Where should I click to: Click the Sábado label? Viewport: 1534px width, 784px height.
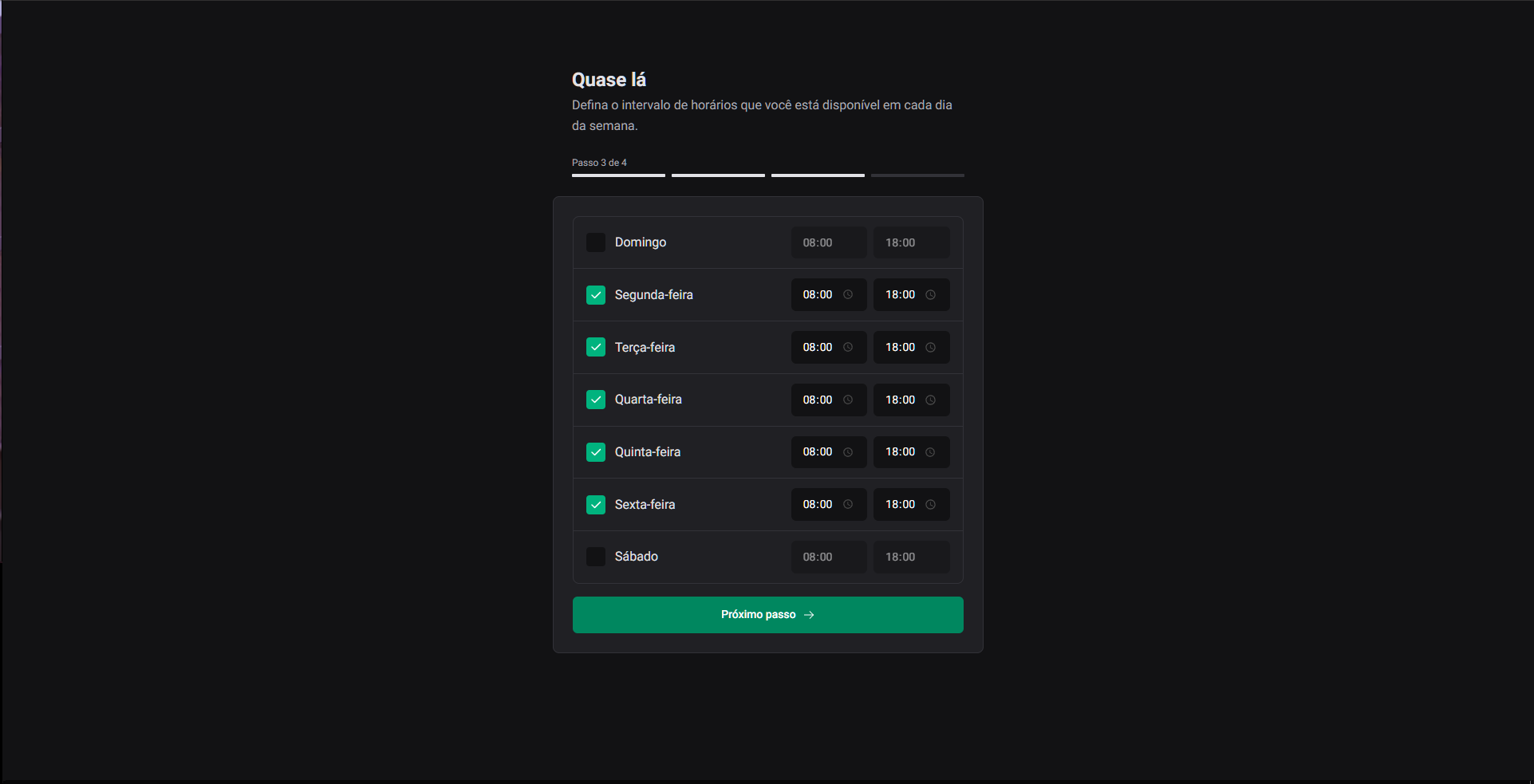point(637,557)
